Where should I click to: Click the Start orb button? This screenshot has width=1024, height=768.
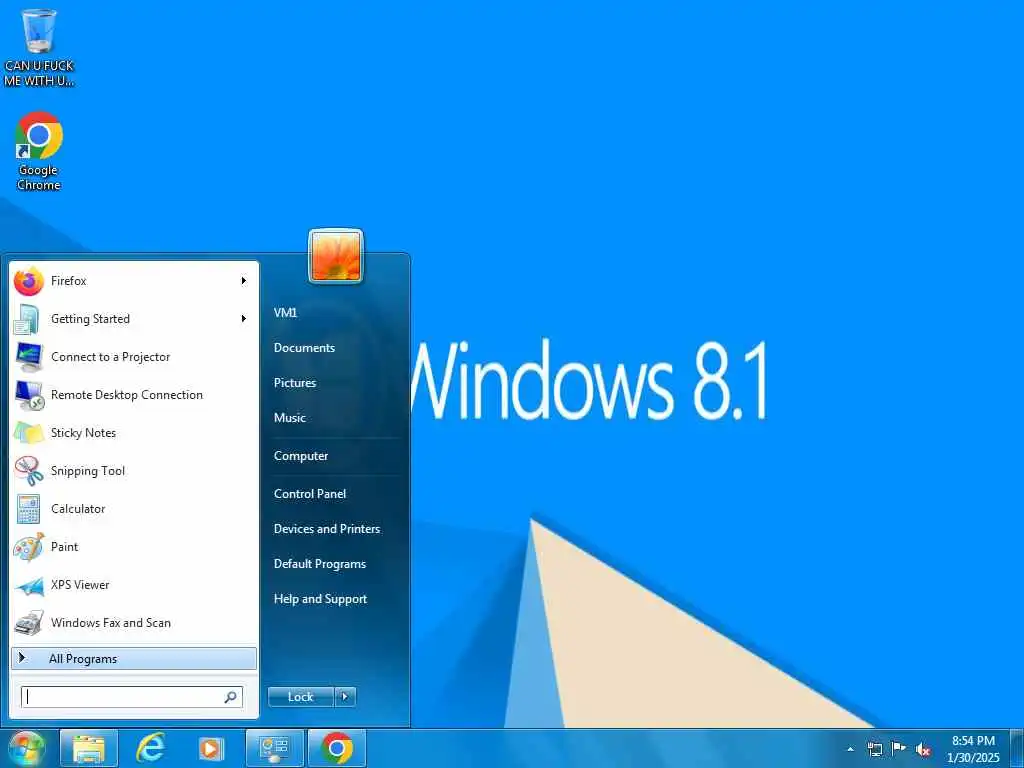coord(26,748)
